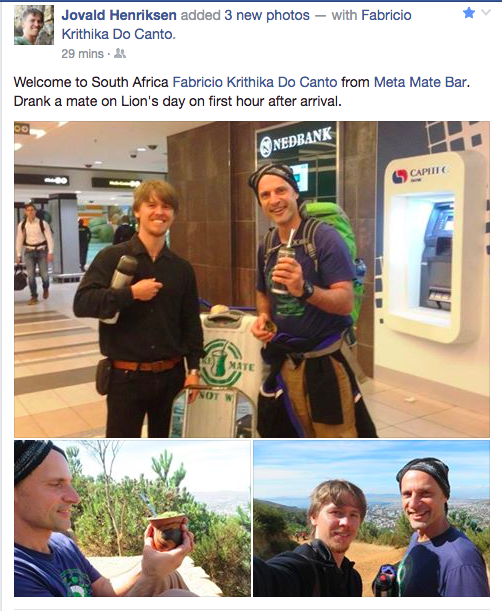The image size is (502, 611).
Task: Open Jovald Henriksen's profile name link
Action: 119,15
